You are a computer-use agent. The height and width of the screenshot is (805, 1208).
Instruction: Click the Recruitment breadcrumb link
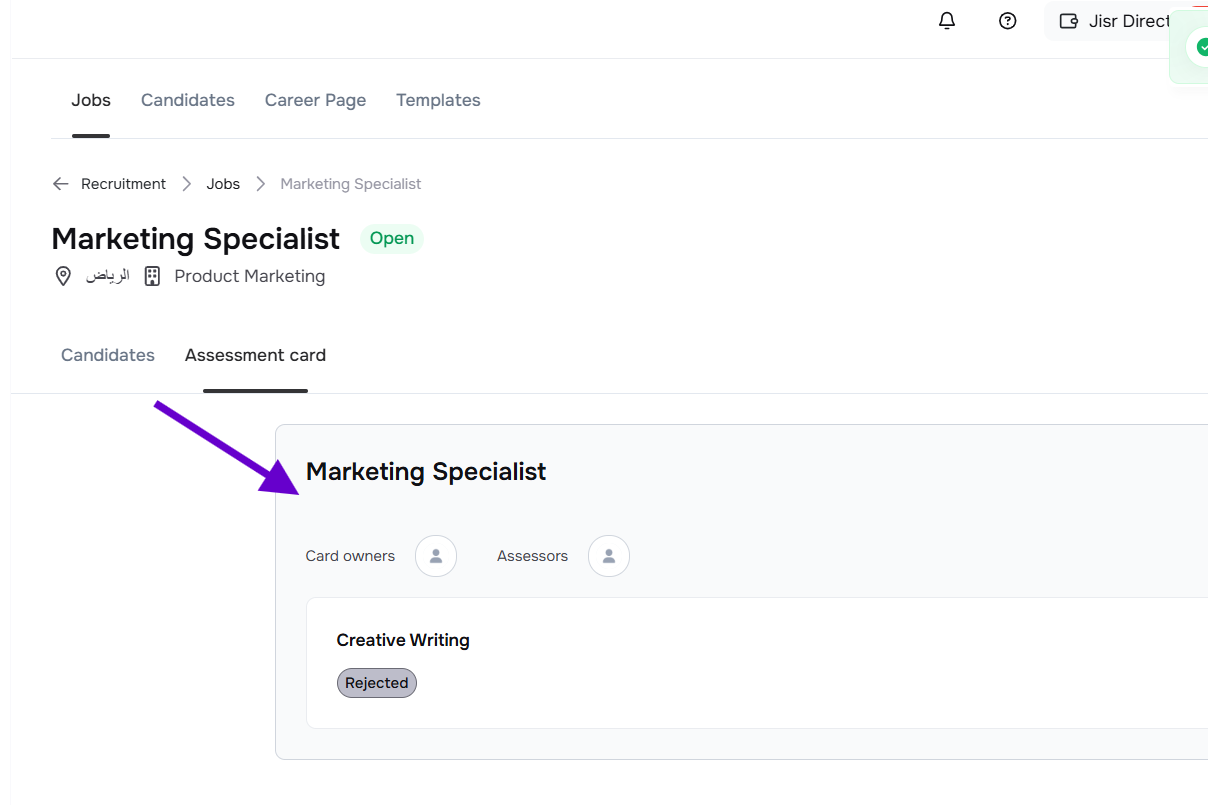(123, 184)
